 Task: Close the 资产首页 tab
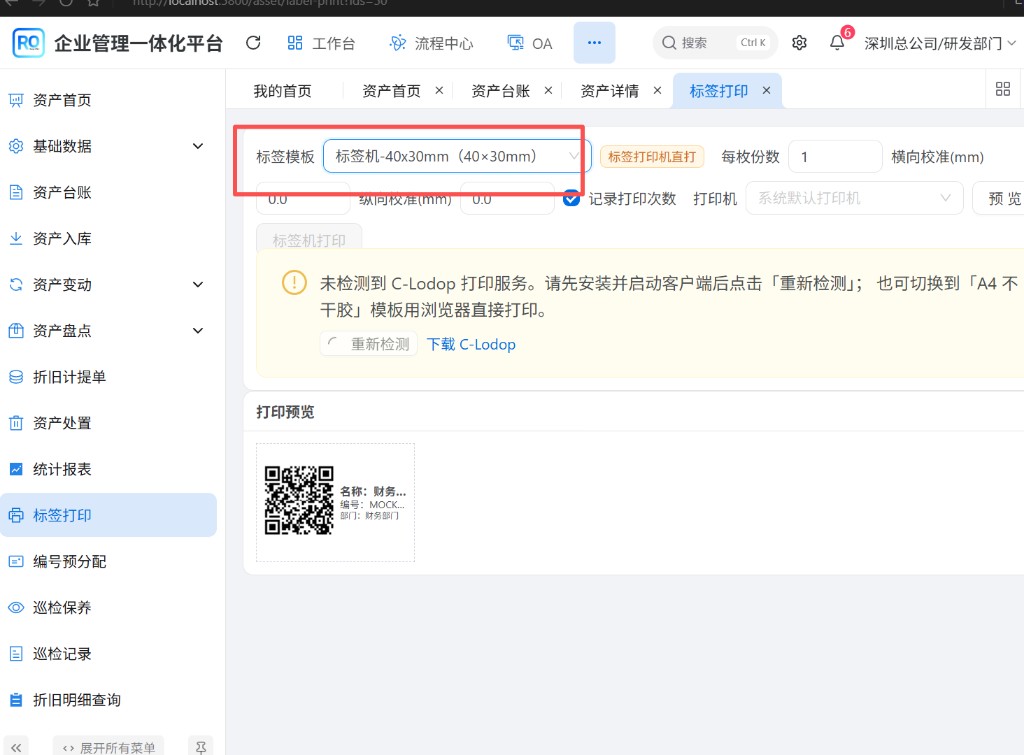pos(440,91)
